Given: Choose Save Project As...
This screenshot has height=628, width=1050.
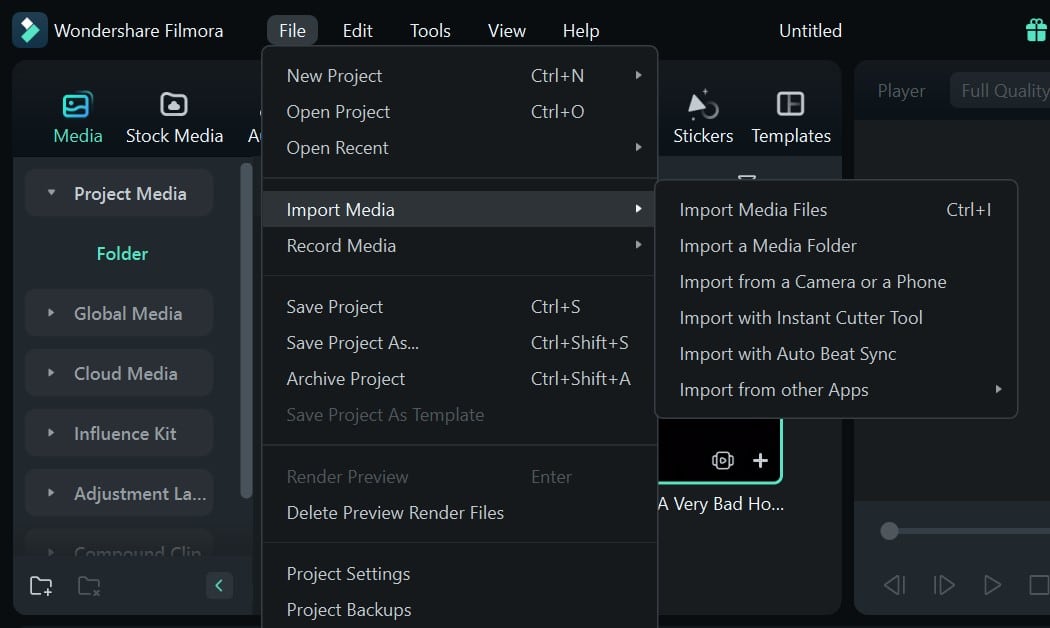Looking at the screenshot, I should click(459, 343).
